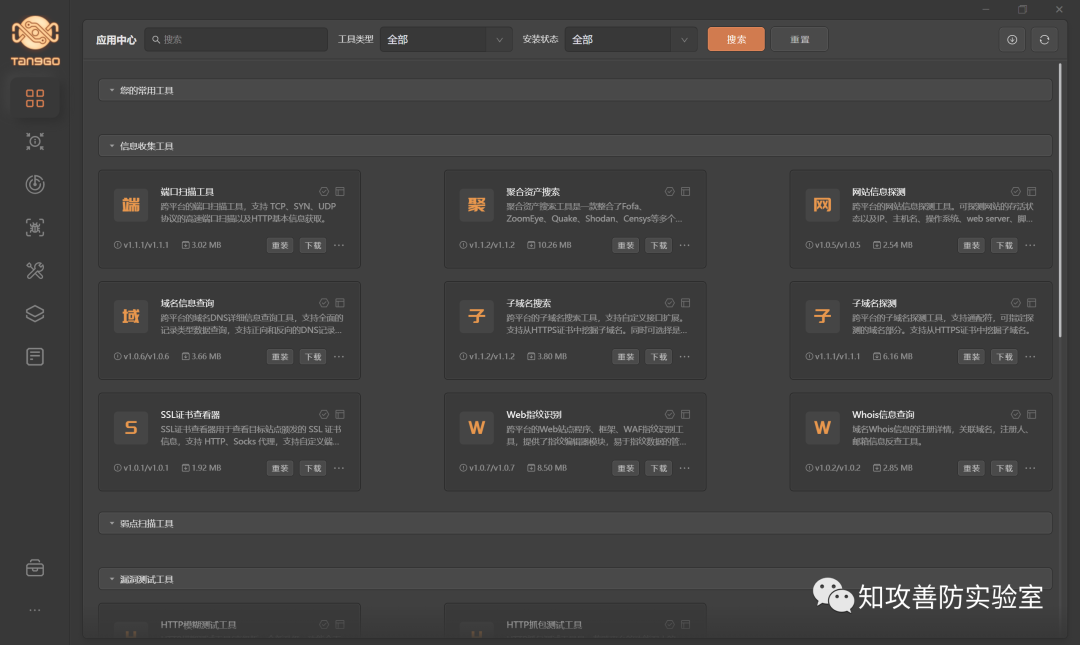
Task: Toggle check circle on 域名信息查询 card
Action: 324,303
